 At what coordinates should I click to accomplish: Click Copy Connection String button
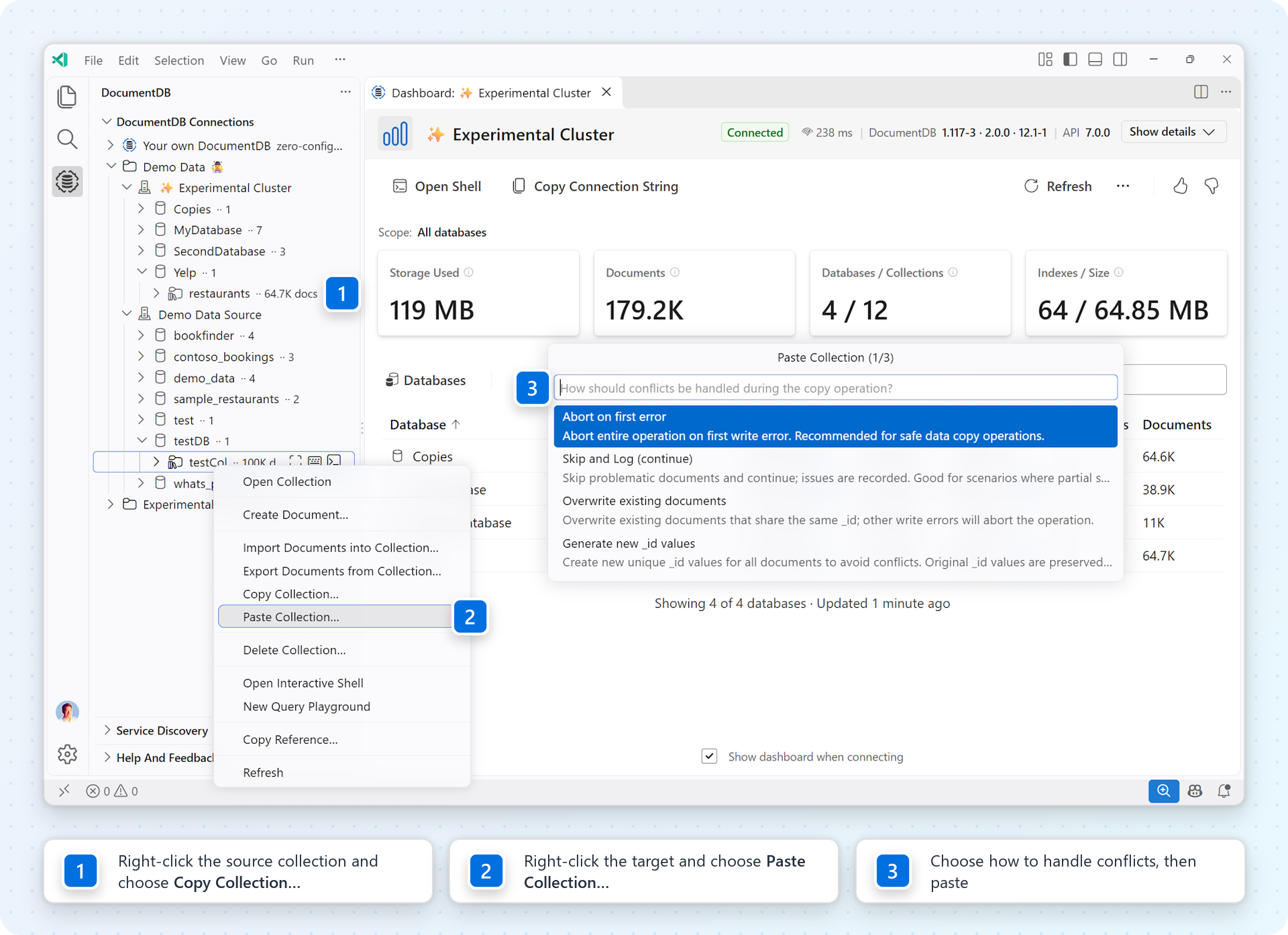pyautogui.click(x=595, y=186)
